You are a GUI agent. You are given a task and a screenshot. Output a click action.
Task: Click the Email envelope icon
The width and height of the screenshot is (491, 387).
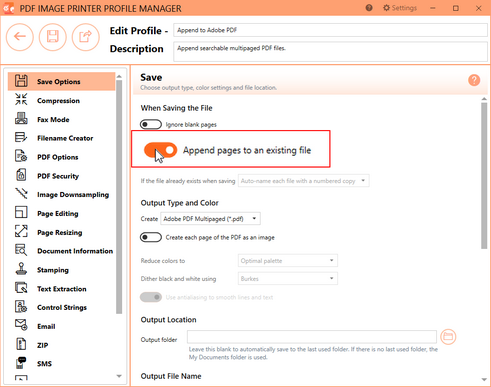pyautogui.click(x=21, y=325)
